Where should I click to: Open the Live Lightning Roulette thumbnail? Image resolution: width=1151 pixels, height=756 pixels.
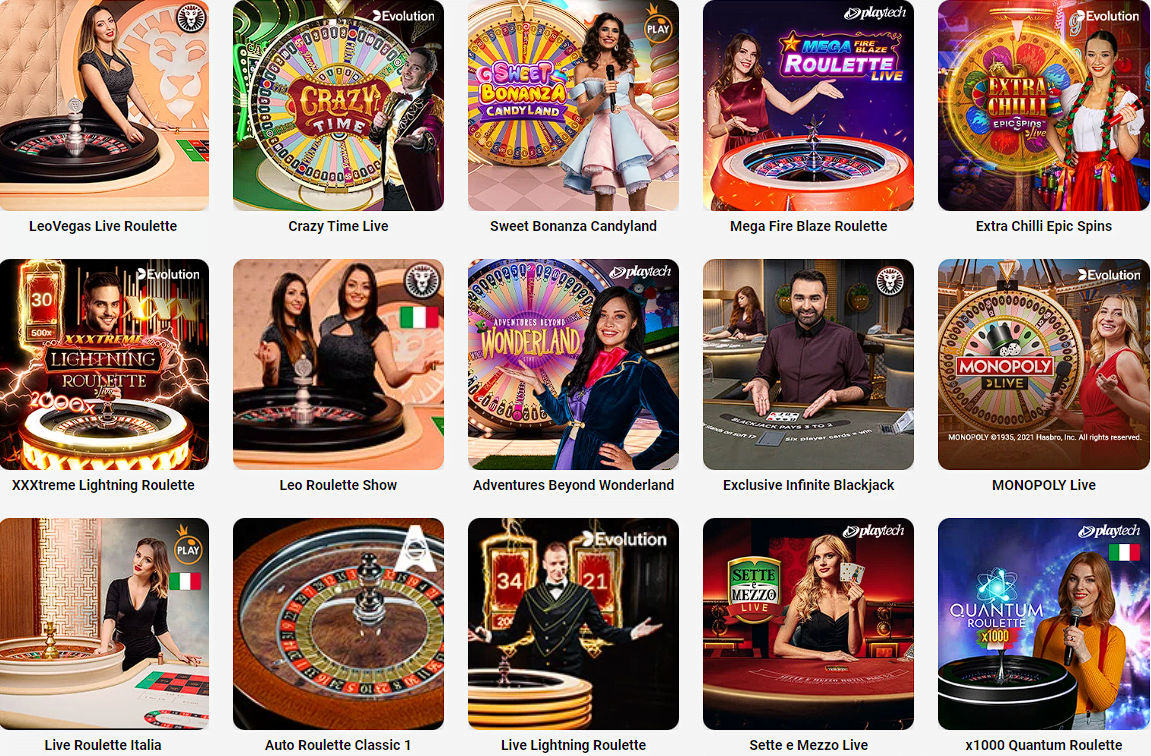tap(573, 624)
